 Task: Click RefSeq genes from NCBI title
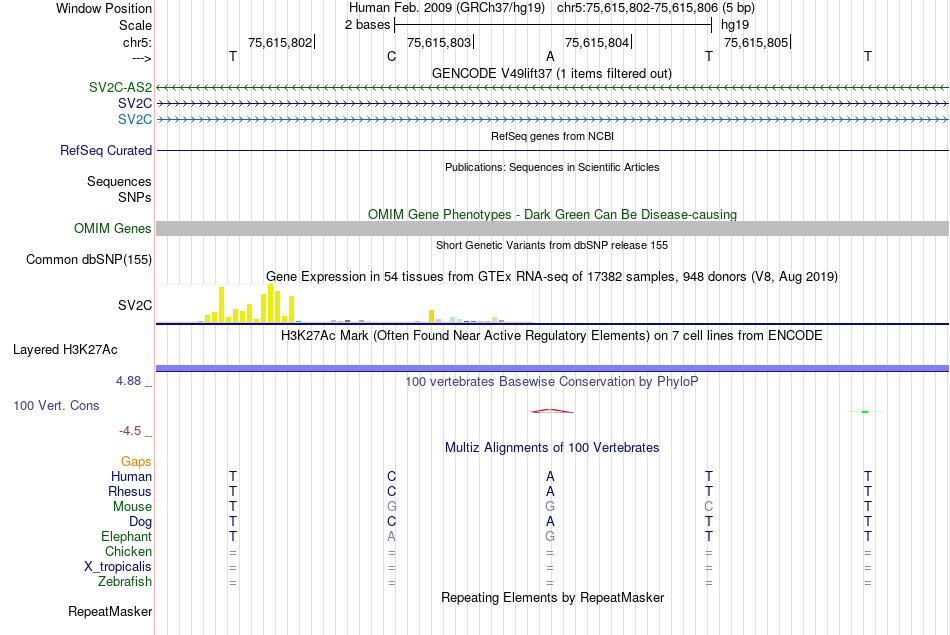(x=552, y=136)
